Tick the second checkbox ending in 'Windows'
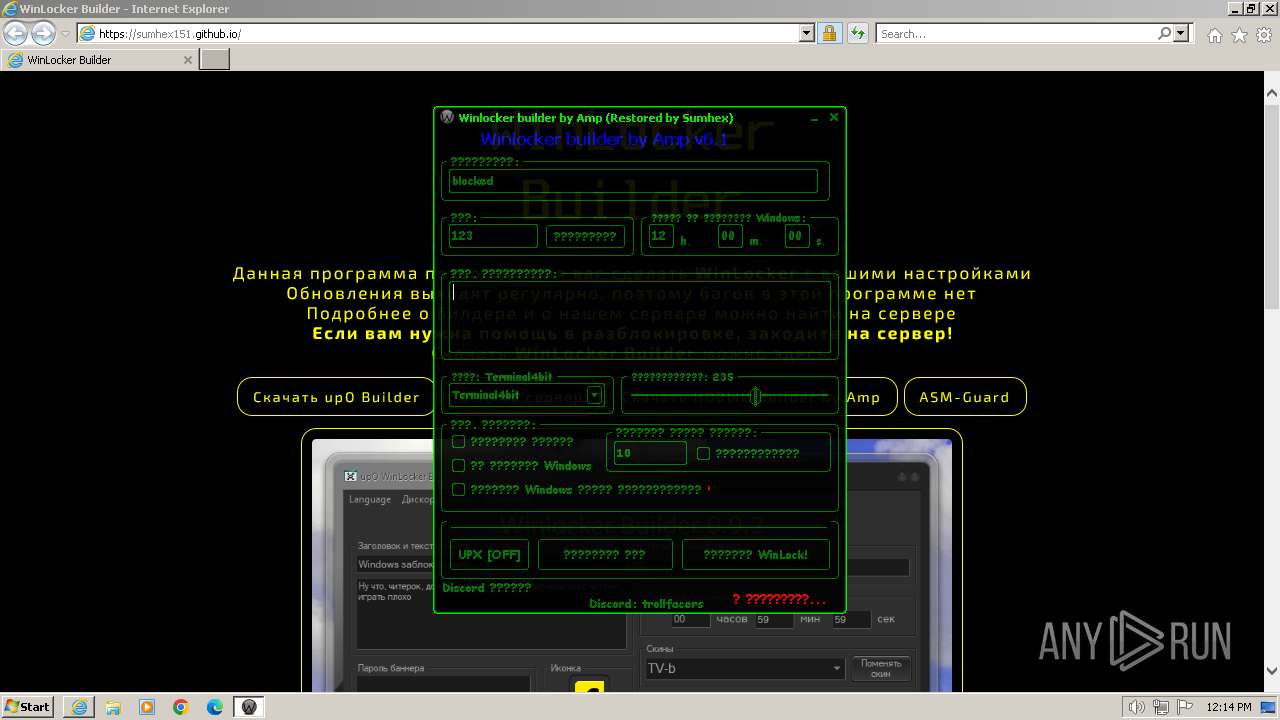Viewport: 1280px width, 720px height. (458, 465)
